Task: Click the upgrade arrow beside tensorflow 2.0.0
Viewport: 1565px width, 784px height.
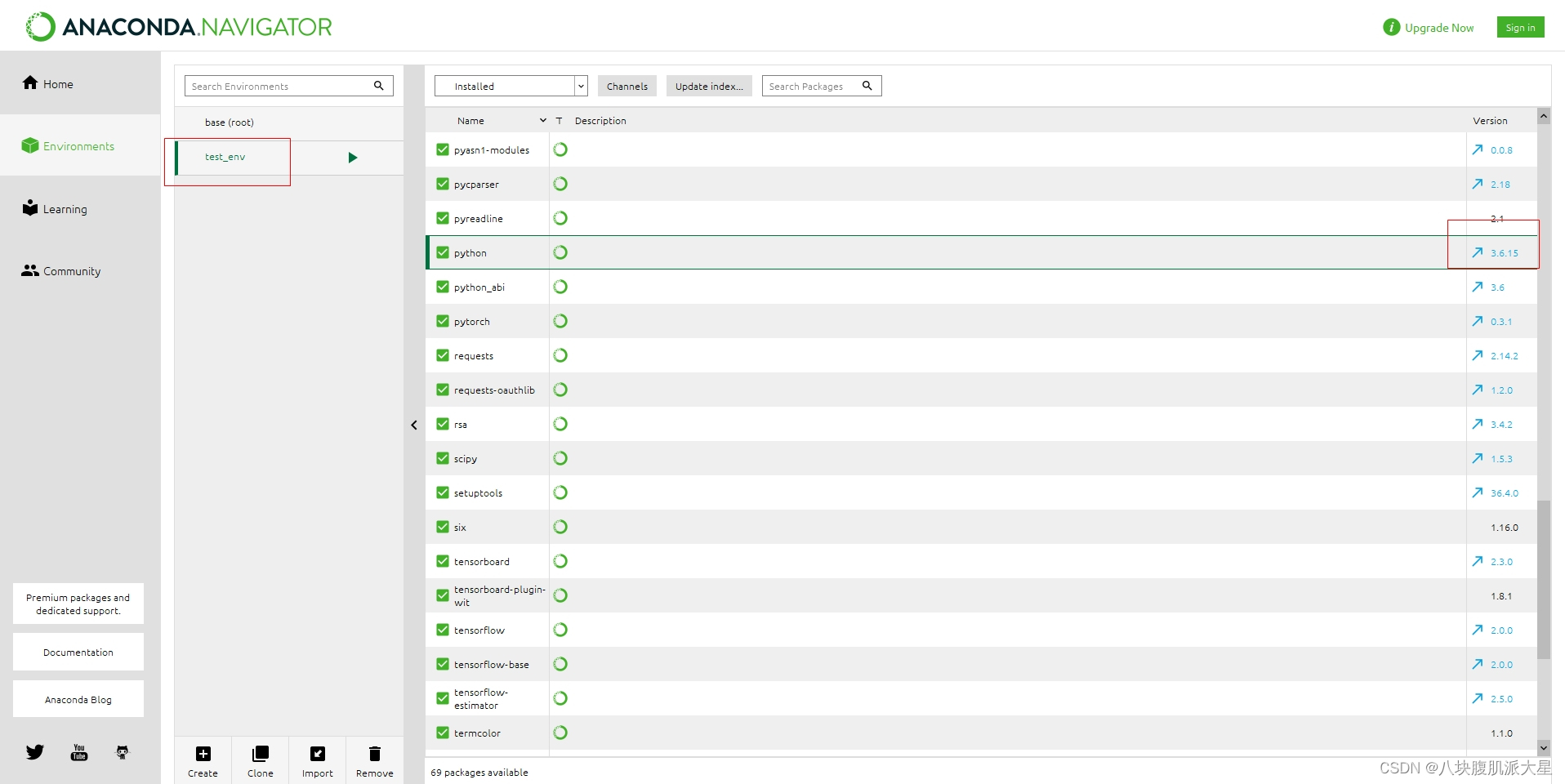Action: (1478, 630)
